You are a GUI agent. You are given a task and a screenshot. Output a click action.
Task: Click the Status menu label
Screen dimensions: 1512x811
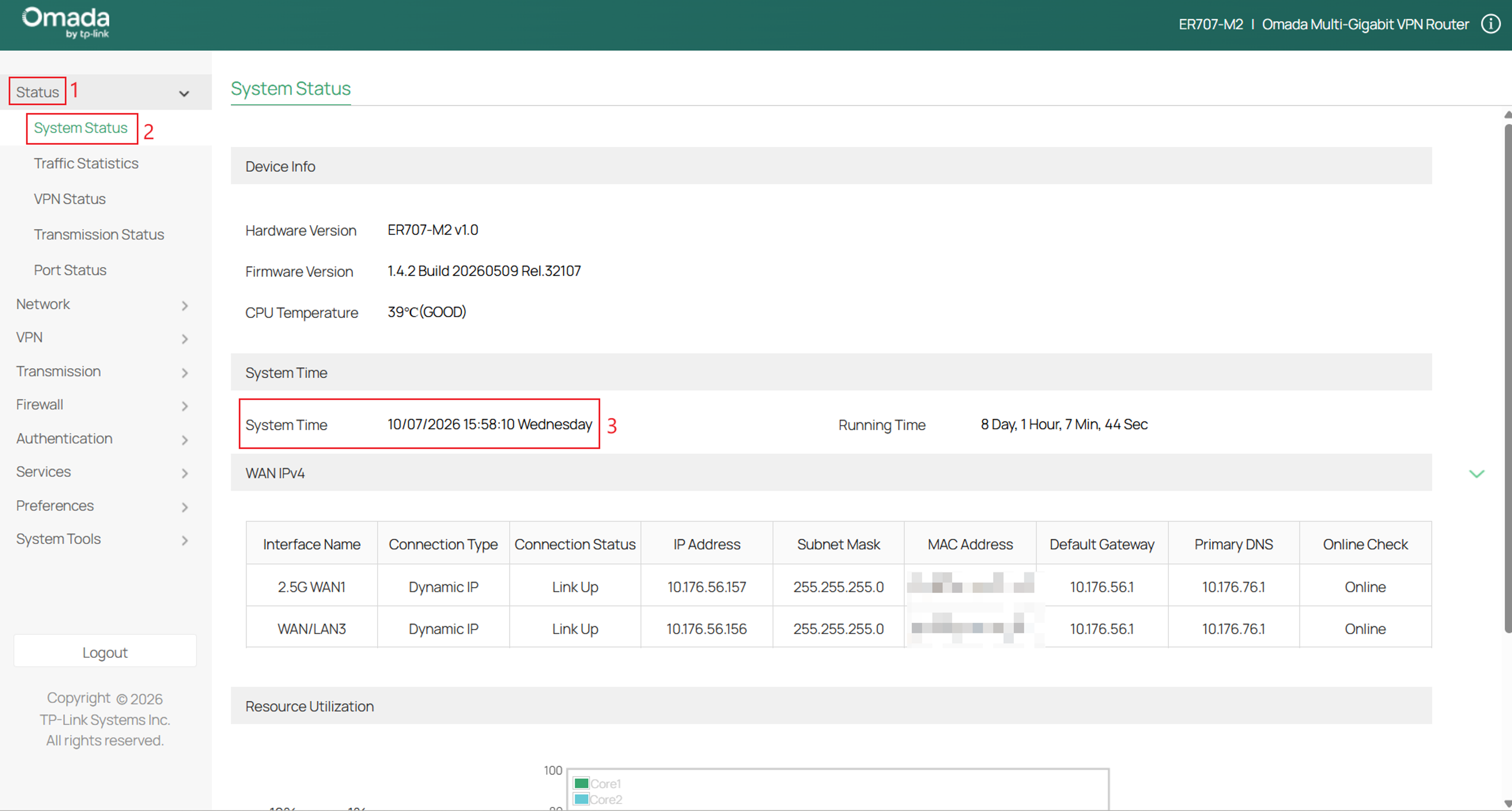point(37,92)
